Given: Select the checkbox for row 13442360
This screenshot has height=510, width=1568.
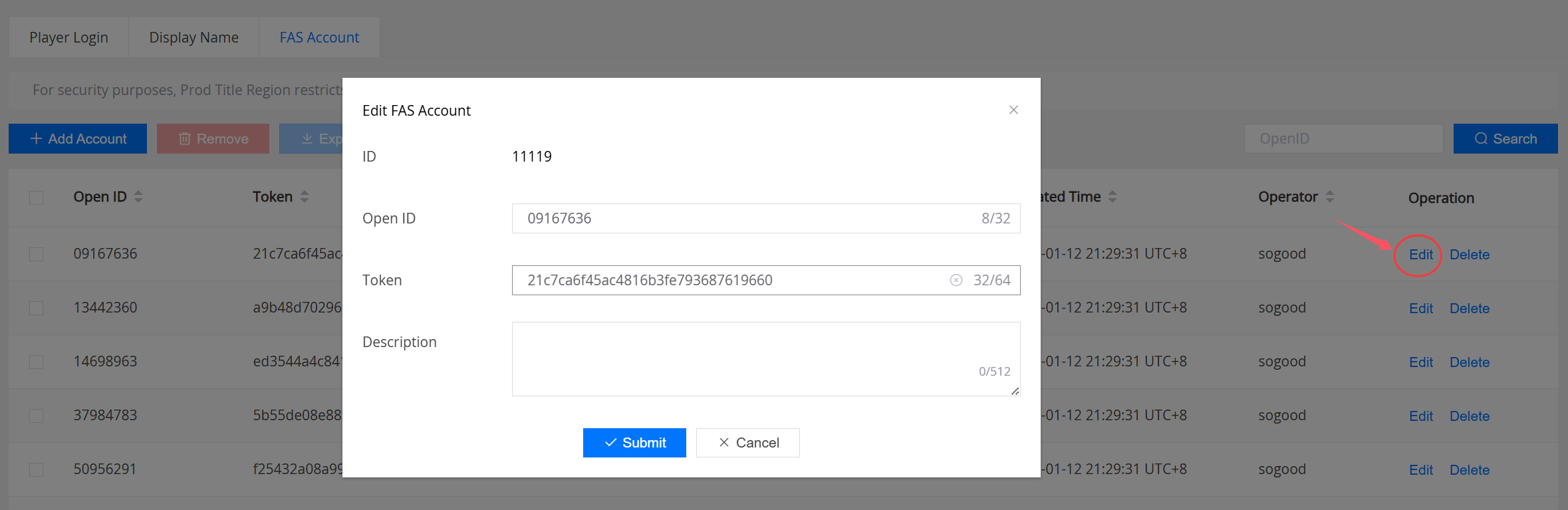Looking at the screenshot, I should coord(37,308).
